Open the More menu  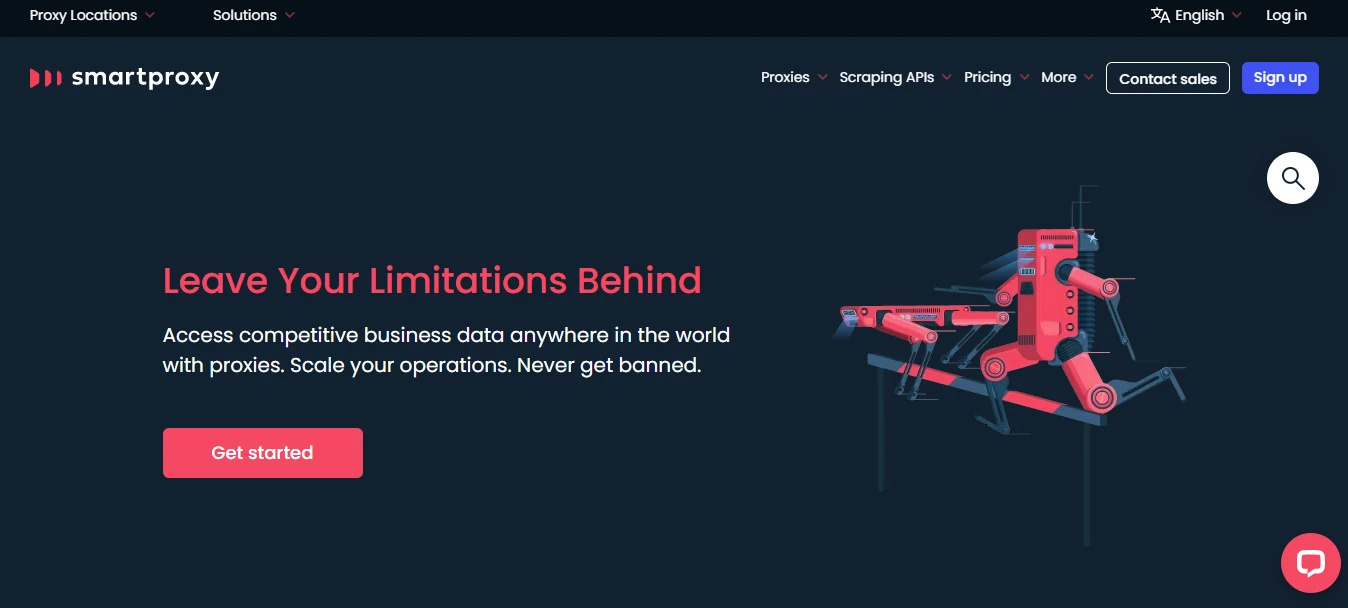point(1067,77)
